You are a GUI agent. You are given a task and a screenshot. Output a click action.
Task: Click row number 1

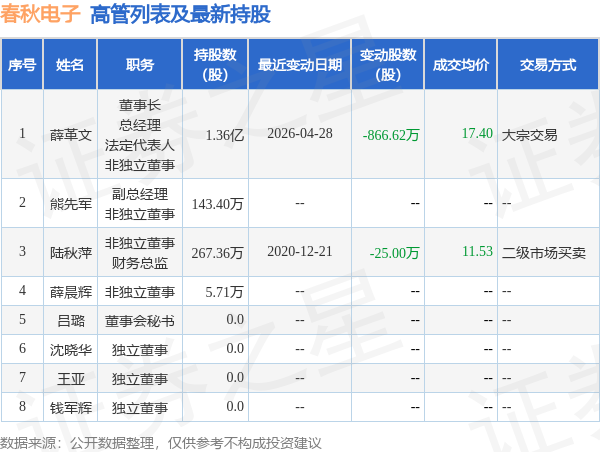[x=22, y=133]
